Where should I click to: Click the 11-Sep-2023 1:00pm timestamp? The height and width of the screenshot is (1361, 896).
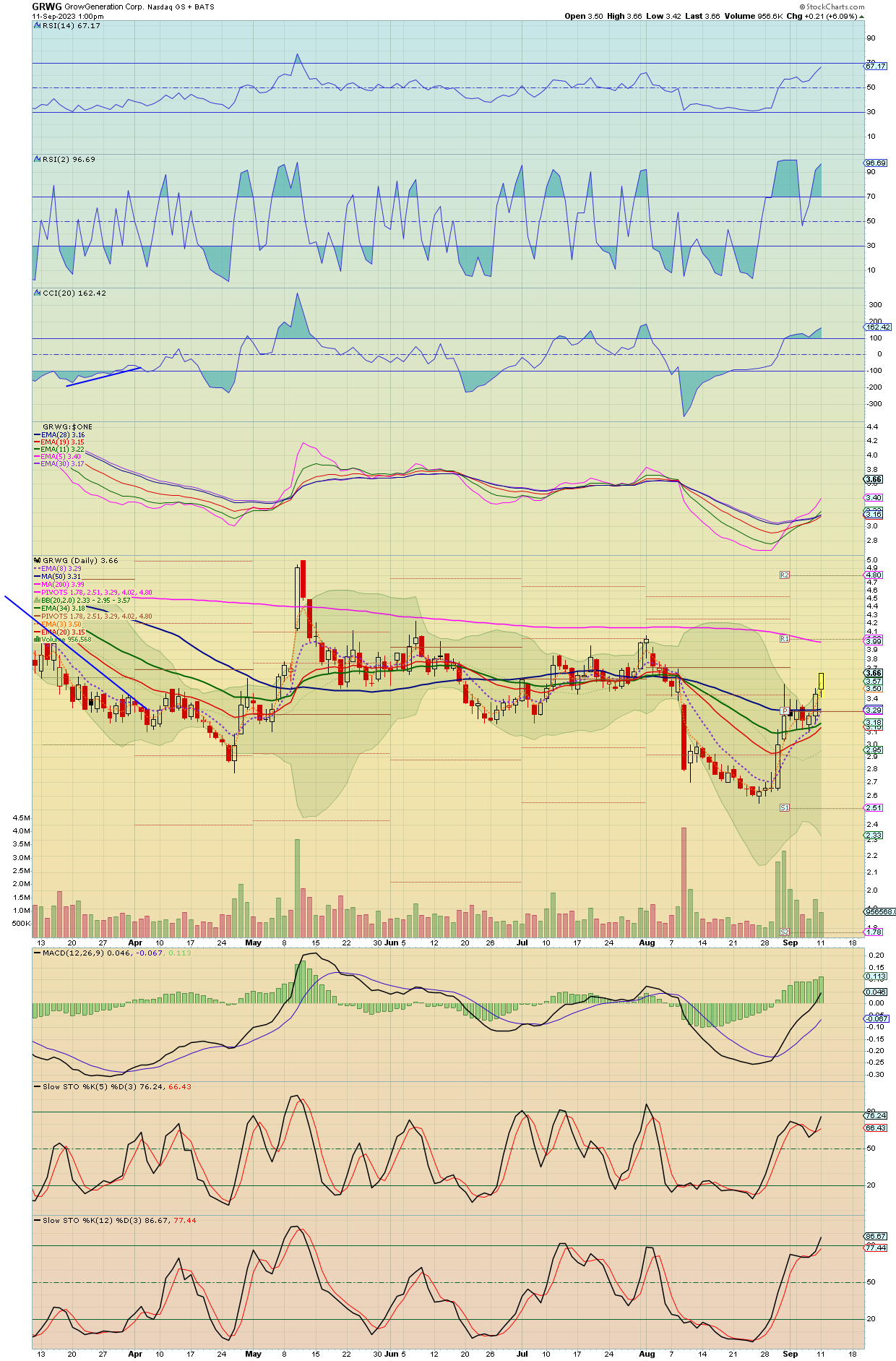(68, 16)
